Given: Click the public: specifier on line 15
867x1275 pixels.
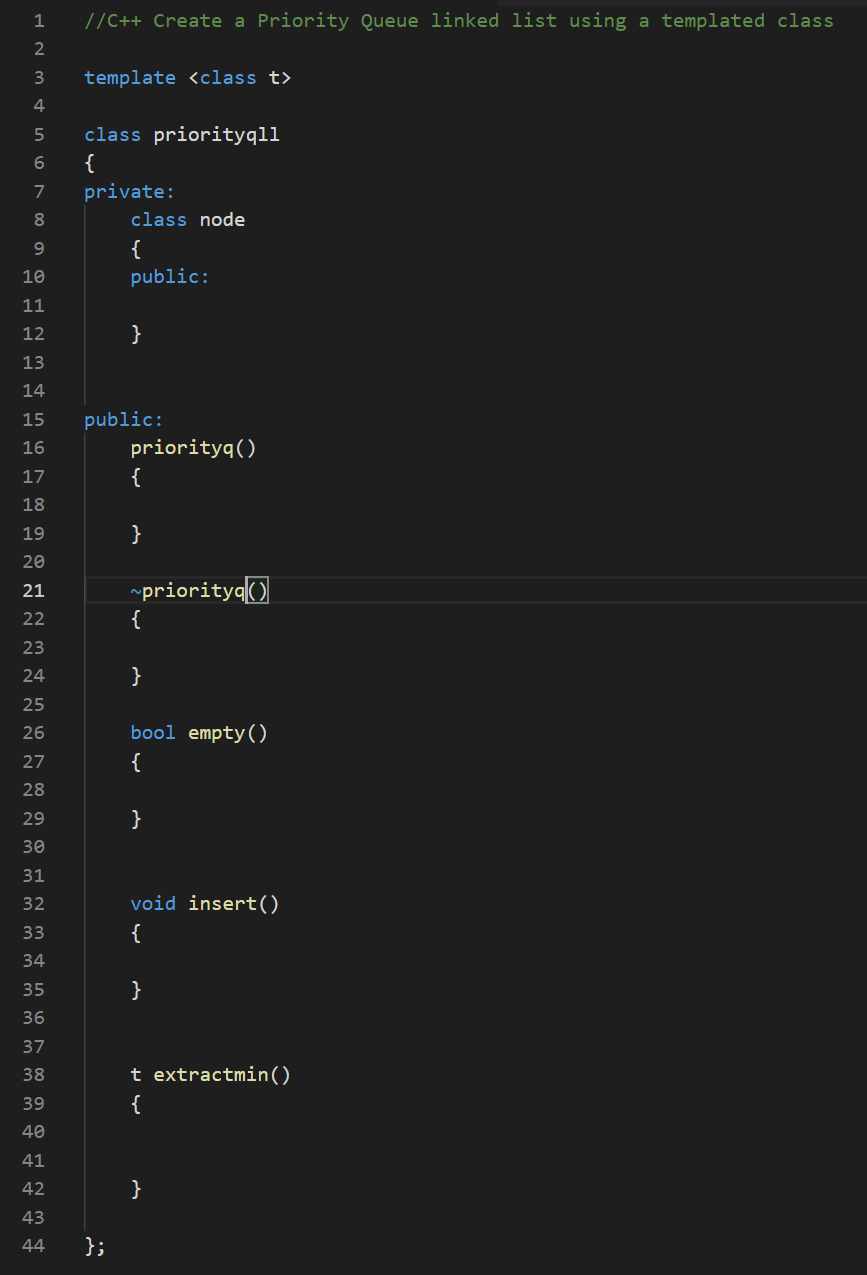Looking at the screenshot, I should (122, 419).
